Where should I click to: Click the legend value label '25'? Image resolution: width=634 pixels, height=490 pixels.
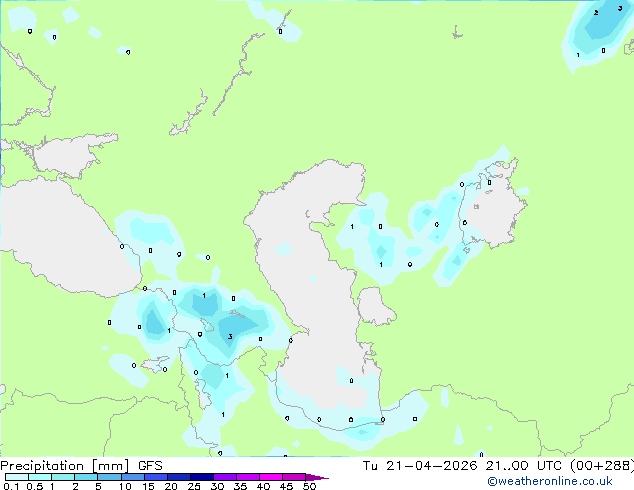194,486
